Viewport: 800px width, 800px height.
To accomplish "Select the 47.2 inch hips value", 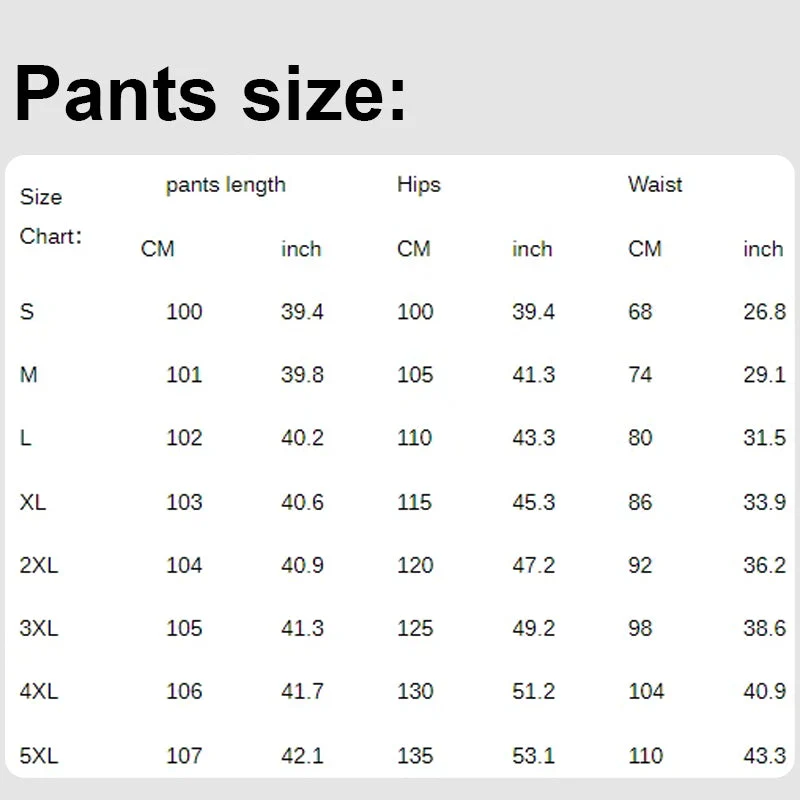I will [533, 565].
